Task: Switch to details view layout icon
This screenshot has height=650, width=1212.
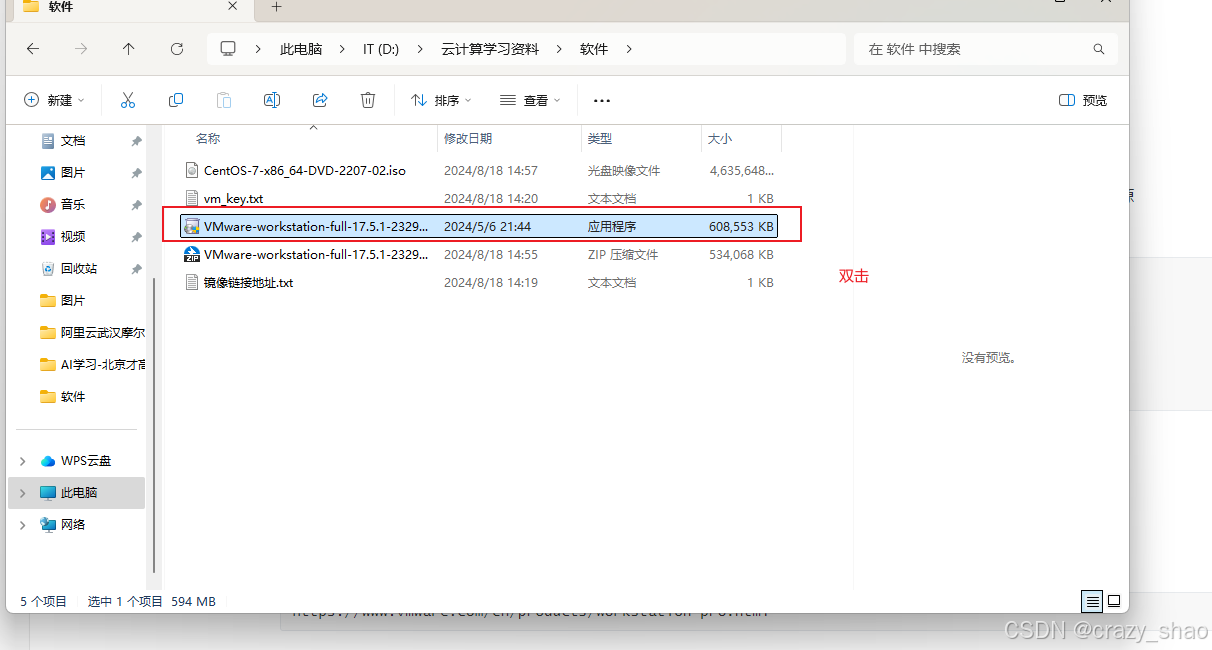Action: point(1092,601)
